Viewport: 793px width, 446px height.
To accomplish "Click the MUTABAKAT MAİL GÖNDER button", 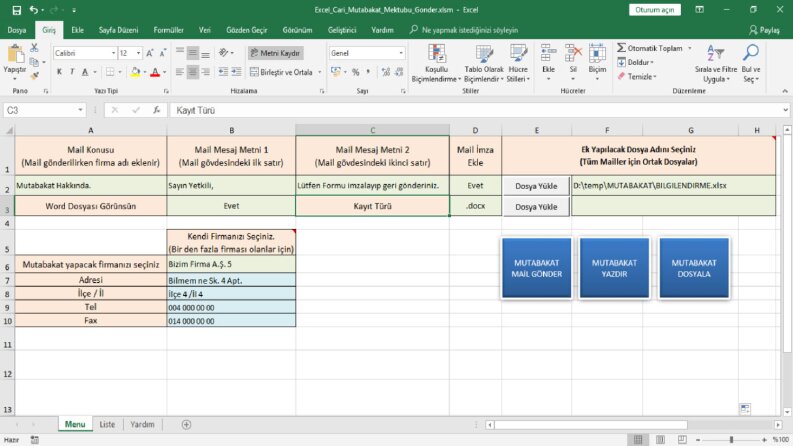I will [x=537, y=268].
